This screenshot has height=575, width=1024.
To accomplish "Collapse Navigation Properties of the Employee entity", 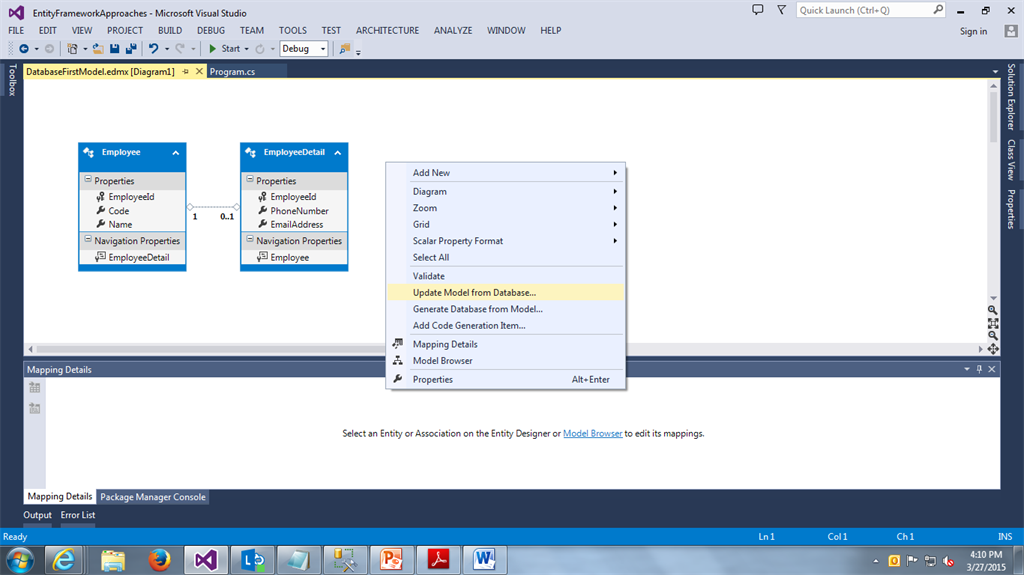I will [88, 239].
